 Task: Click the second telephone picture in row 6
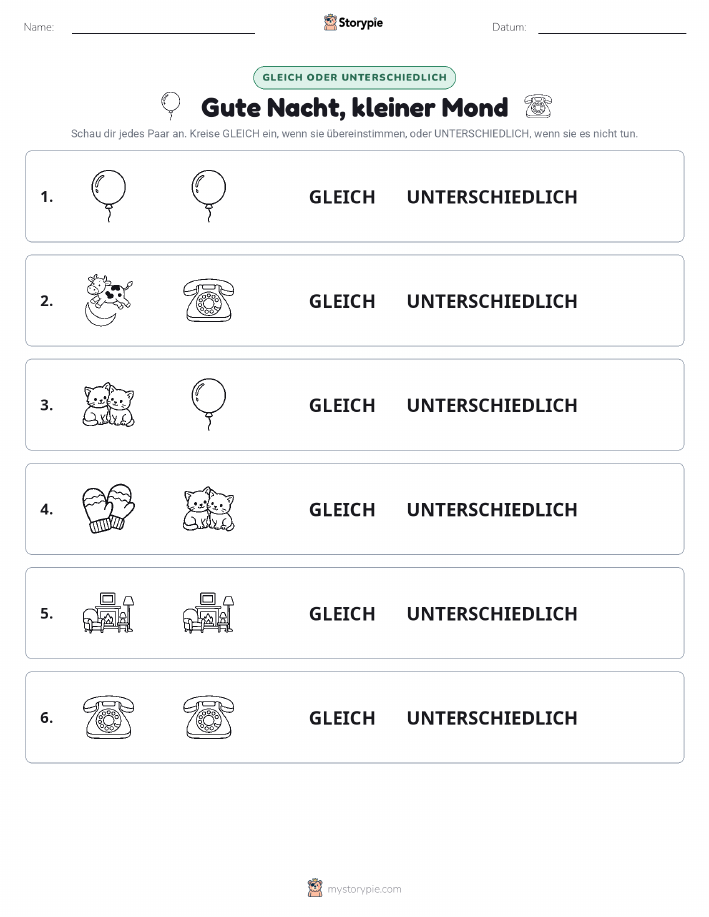[x=209, y=717]
